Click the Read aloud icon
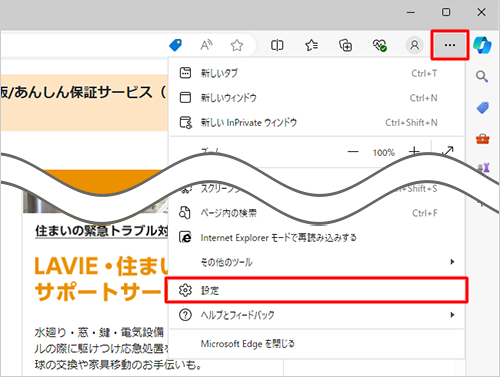This screenshot has height=377, width=500. [206, 45]
